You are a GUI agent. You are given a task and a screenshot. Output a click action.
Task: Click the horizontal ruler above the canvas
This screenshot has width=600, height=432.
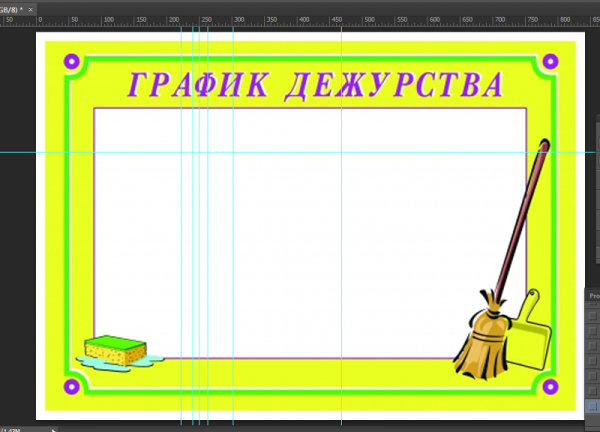(x=300, y=20)
